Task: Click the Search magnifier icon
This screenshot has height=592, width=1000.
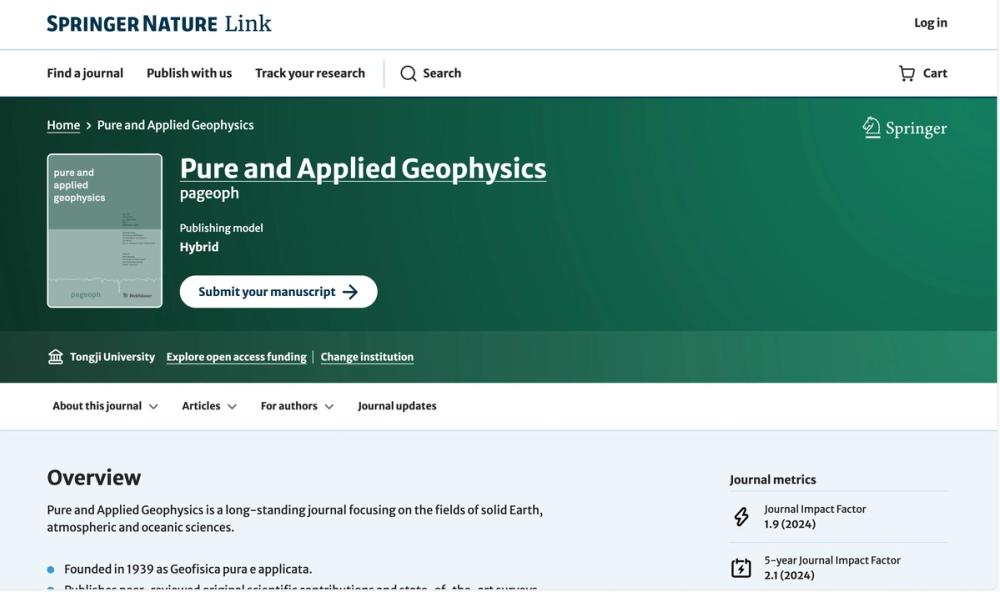Action: 408,73
